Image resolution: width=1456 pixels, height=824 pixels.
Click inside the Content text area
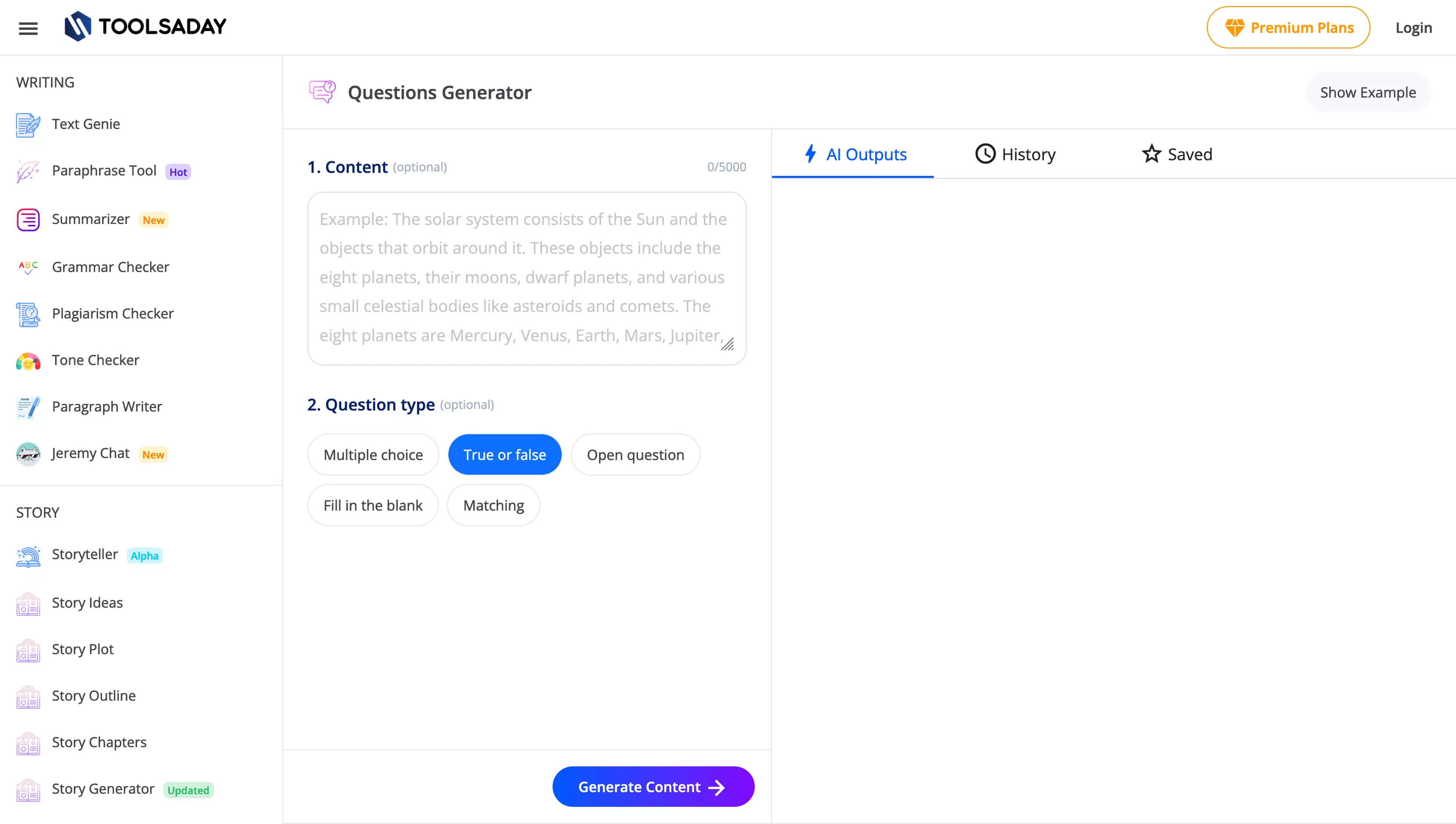[x=526, y=278]
